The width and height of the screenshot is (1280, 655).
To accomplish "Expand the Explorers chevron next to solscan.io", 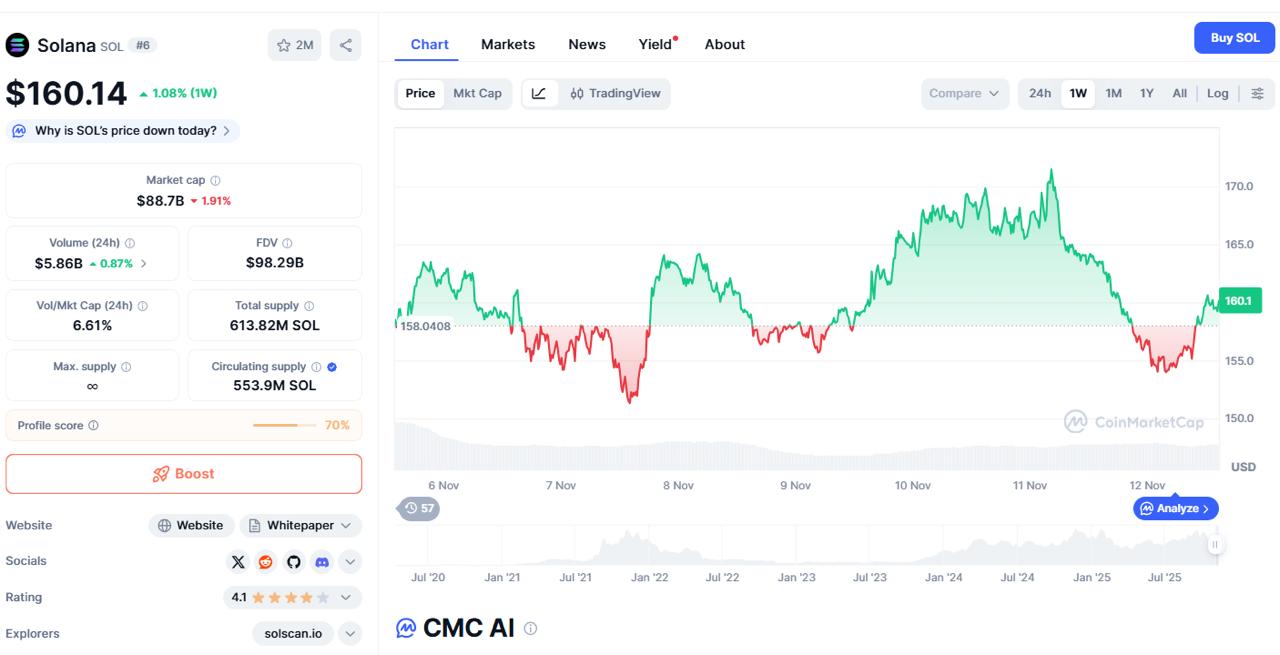I will tap(349, 634).
